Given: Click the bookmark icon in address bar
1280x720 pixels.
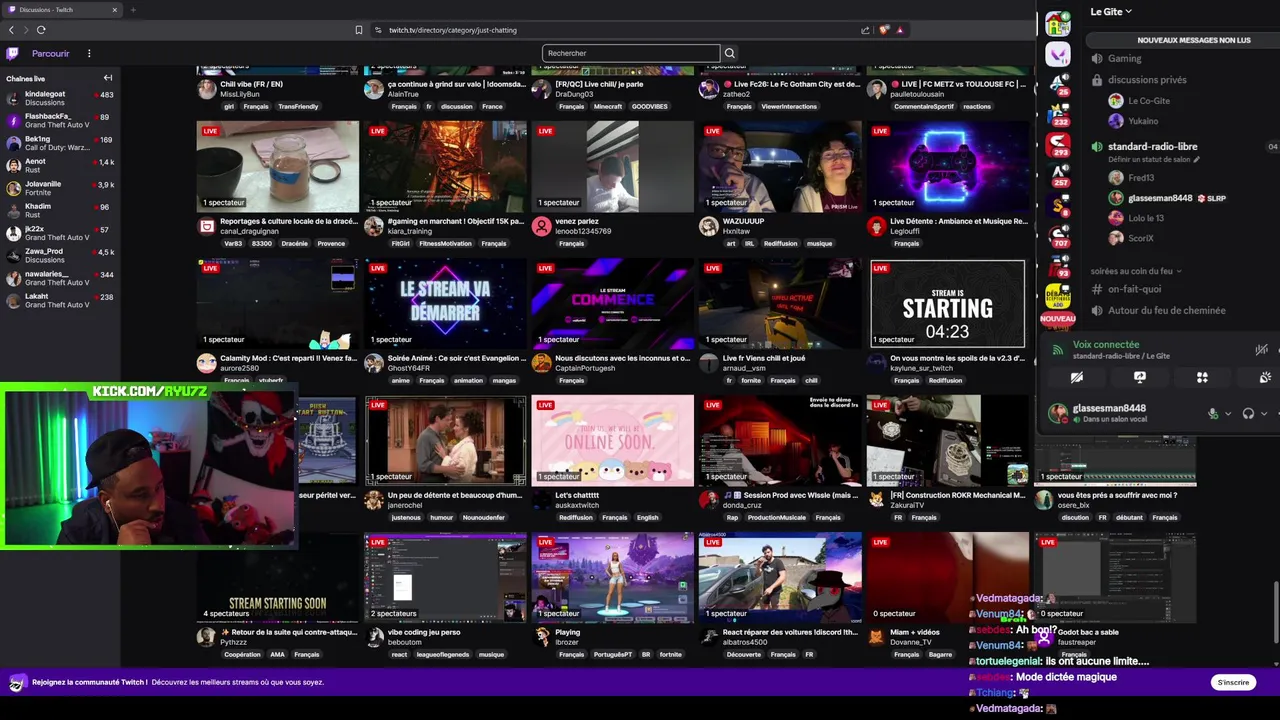Looking at the screenshot, I should point(359,30).
